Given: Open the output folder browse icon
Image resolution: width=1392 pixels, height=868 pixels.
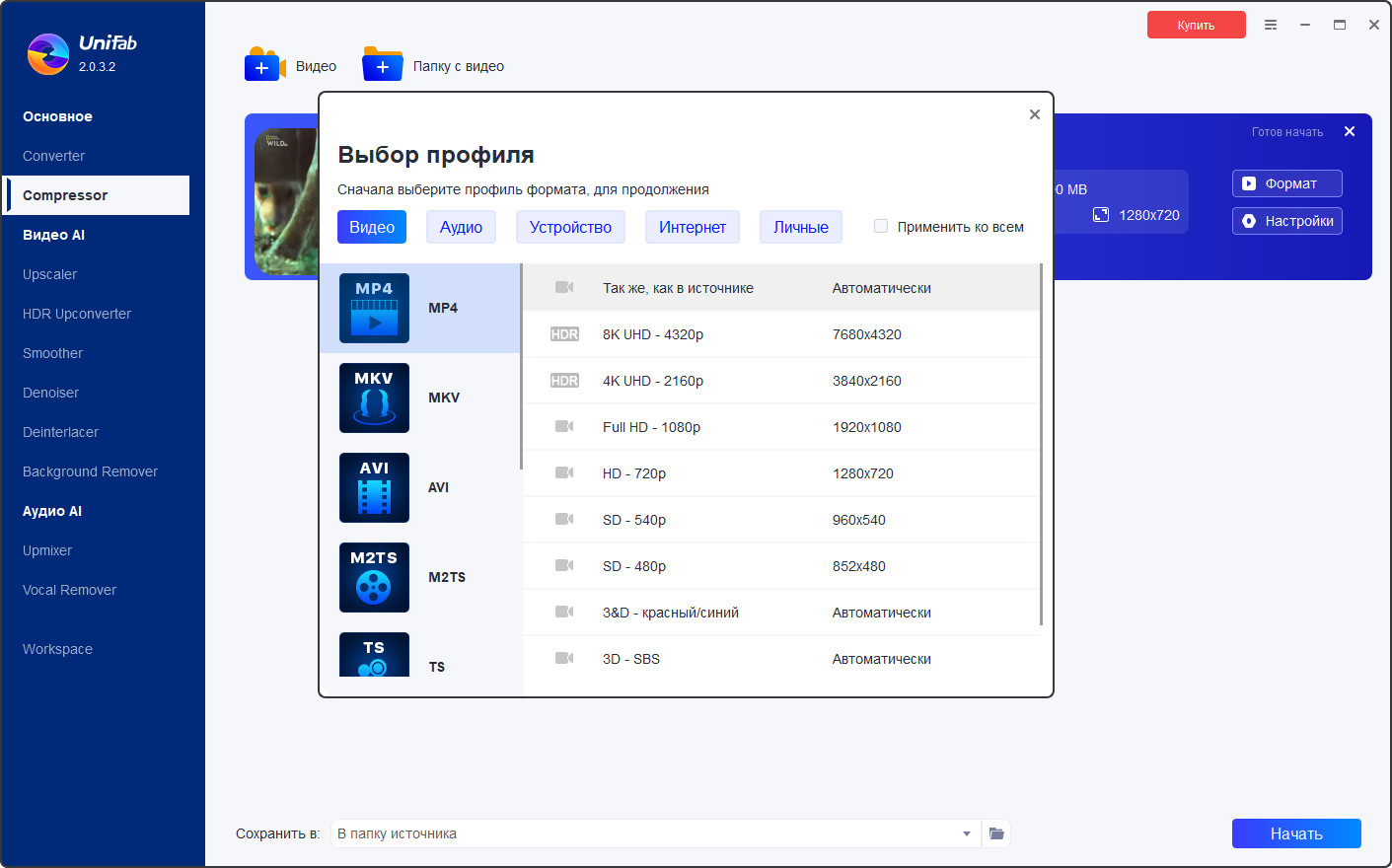Looking at the screenshot, I should (x=996, y=833).
